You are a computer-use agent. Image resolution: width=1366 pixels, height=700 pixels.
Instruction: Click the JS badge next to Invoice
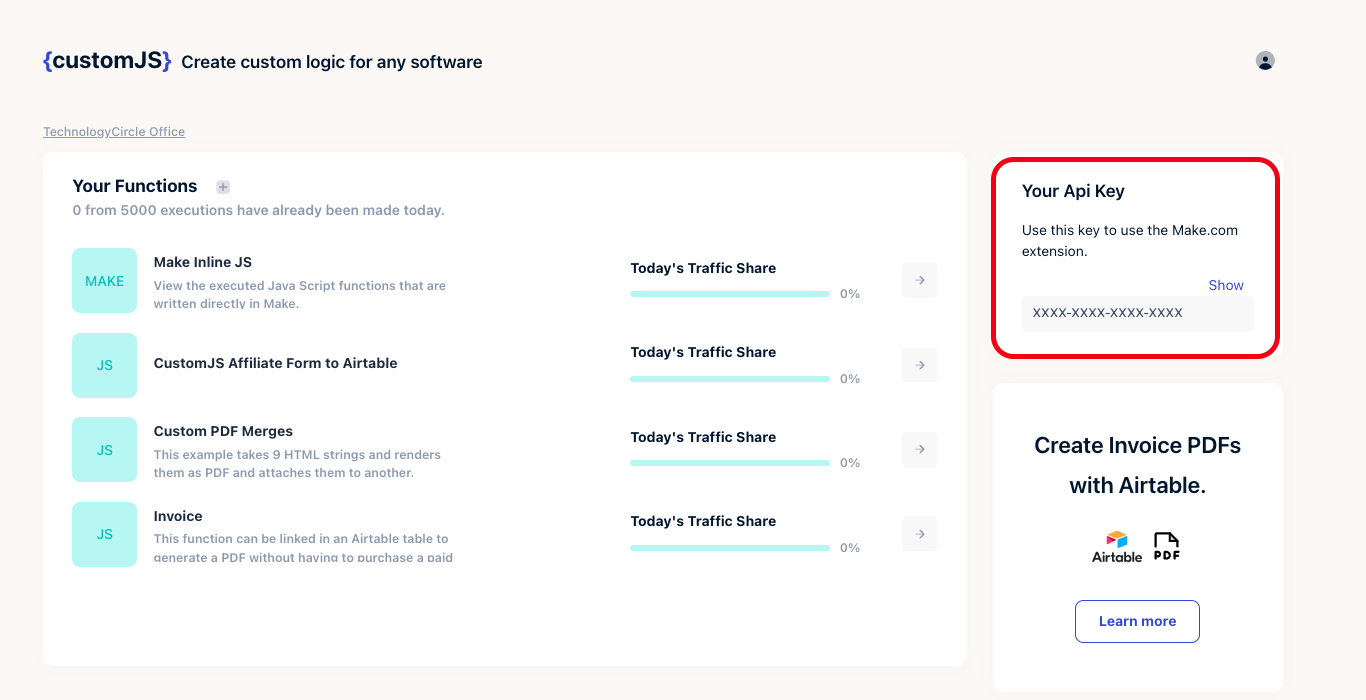coord(105,534)
